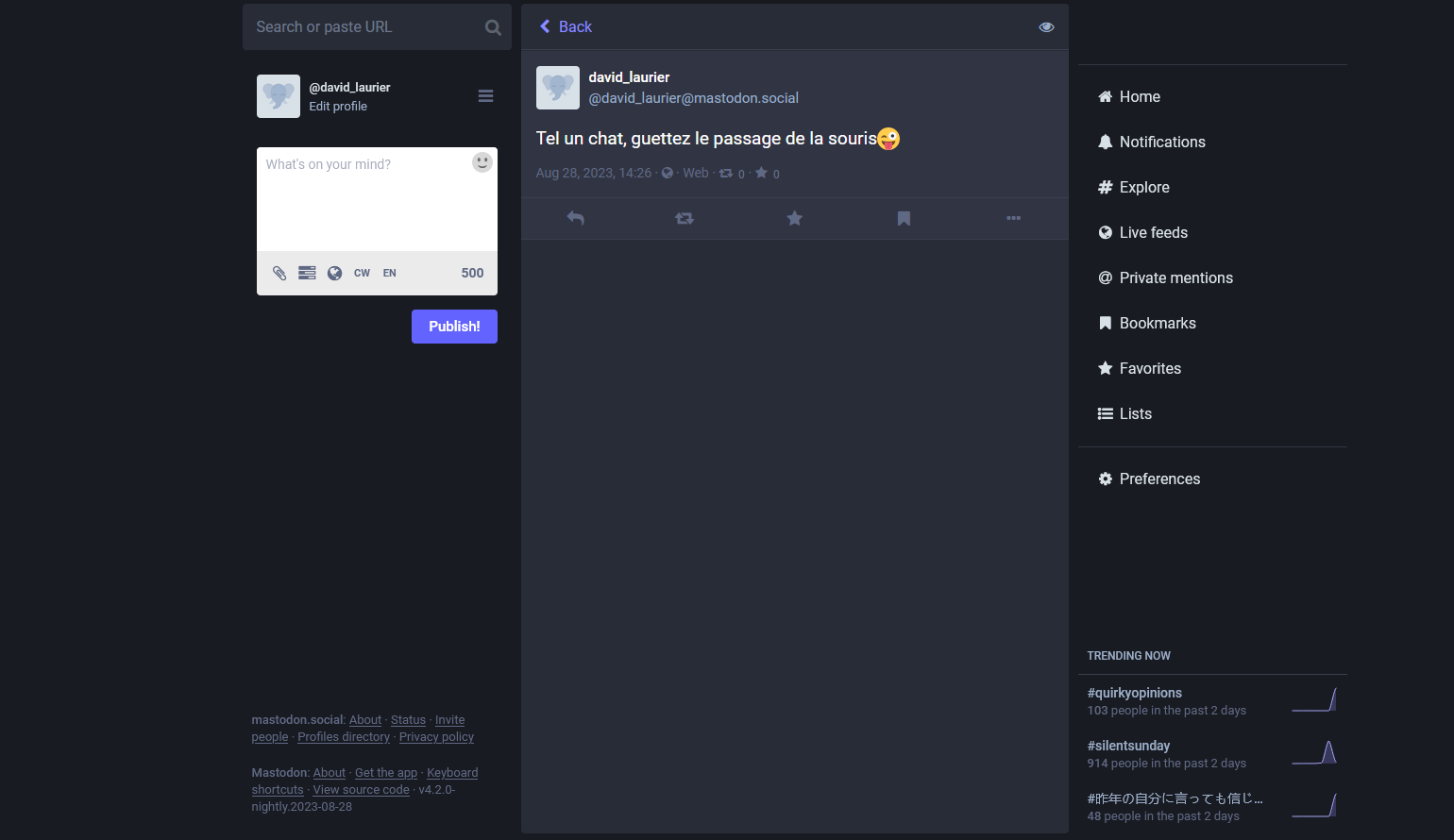Go to Notifications in the sidebar
This screenshot has height=840, width=1454.
click(x=1161, y=142)
